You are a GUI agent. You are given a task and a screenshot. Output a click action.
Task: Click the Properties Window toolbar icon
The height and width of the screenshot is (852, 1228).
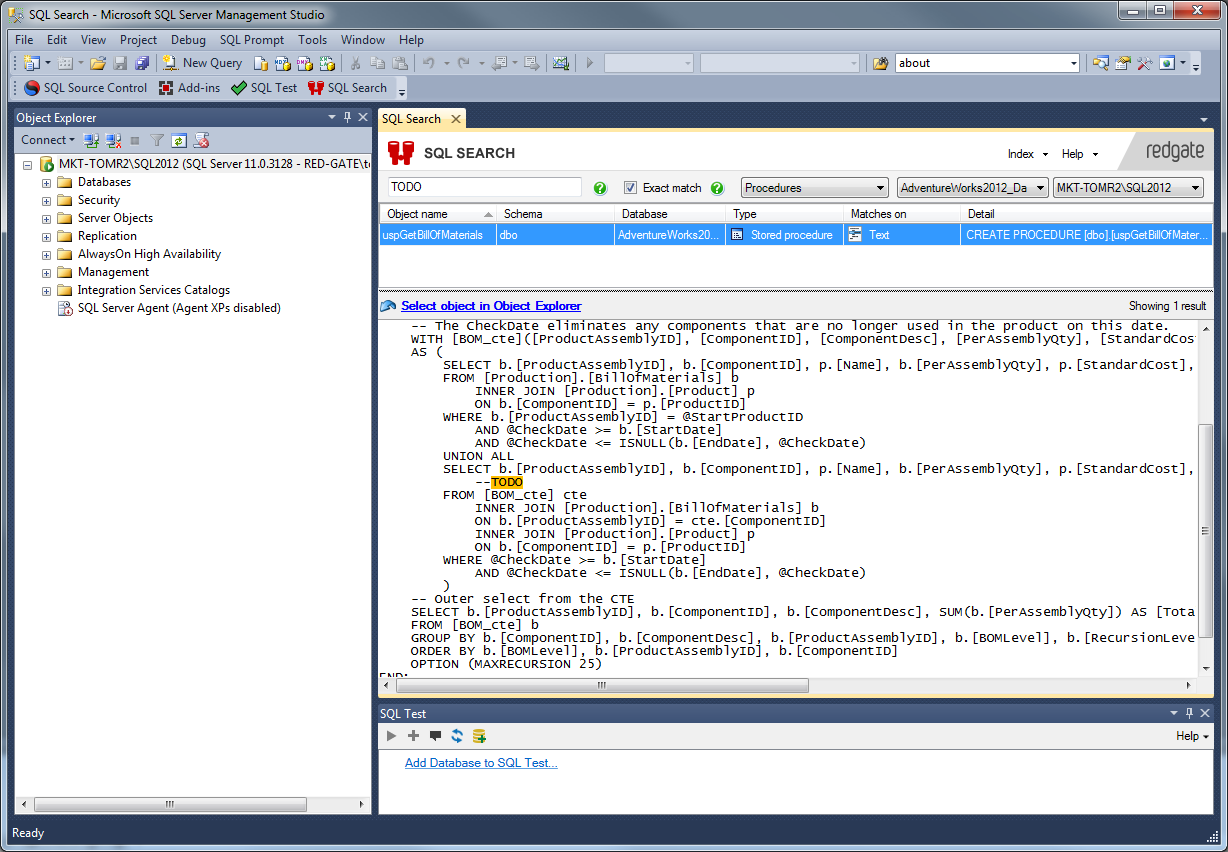tap(1122, 63)
